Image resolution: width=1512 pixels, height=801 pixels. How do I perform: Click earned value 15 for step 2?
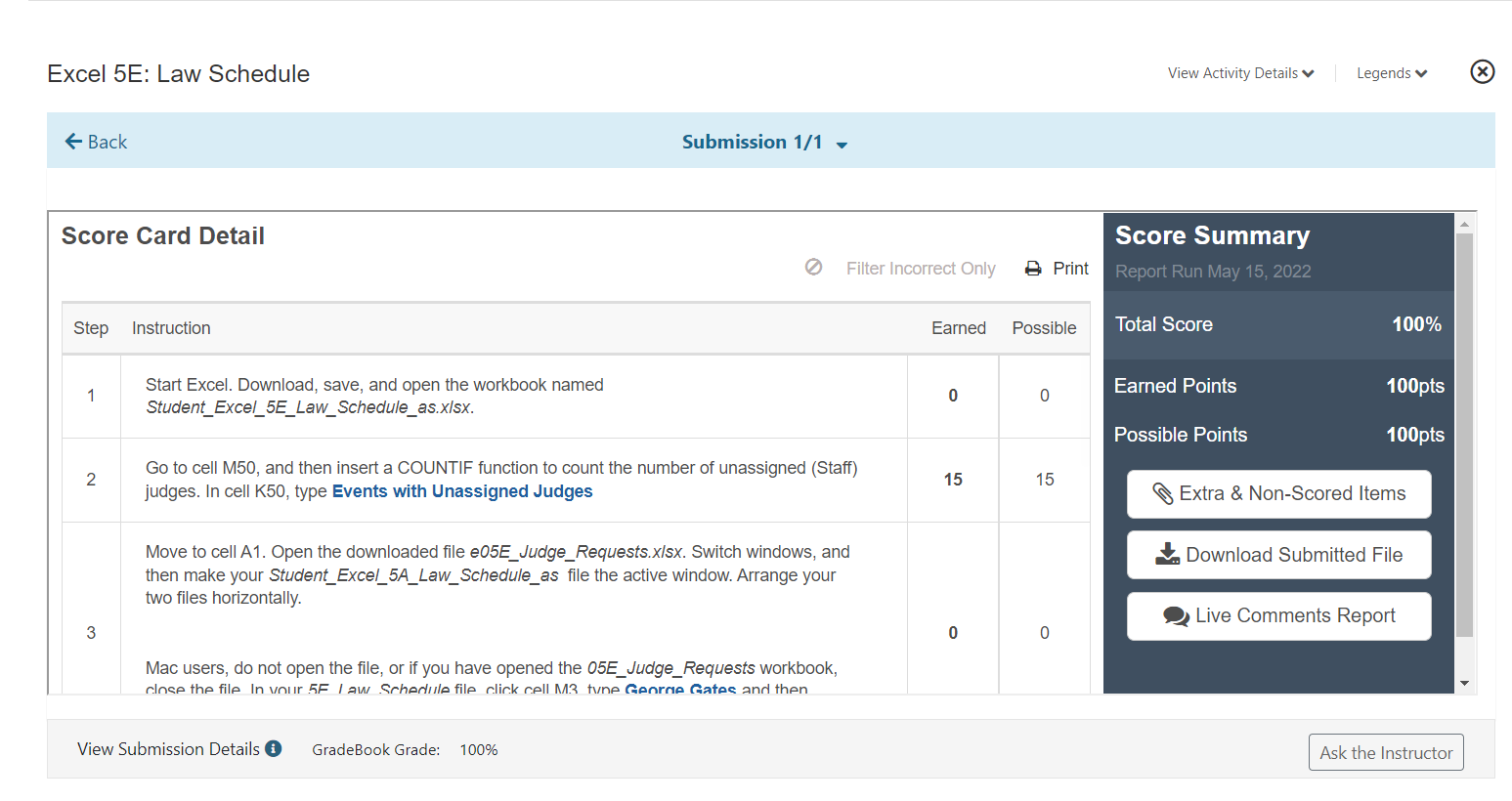pos(953,480)
